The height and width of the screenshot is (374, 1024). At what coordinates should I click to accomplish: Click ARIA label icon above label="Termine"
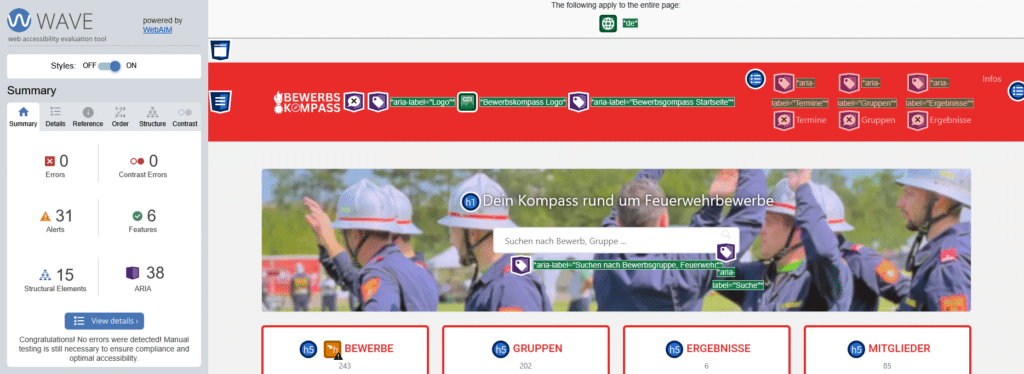pos(784,83)
